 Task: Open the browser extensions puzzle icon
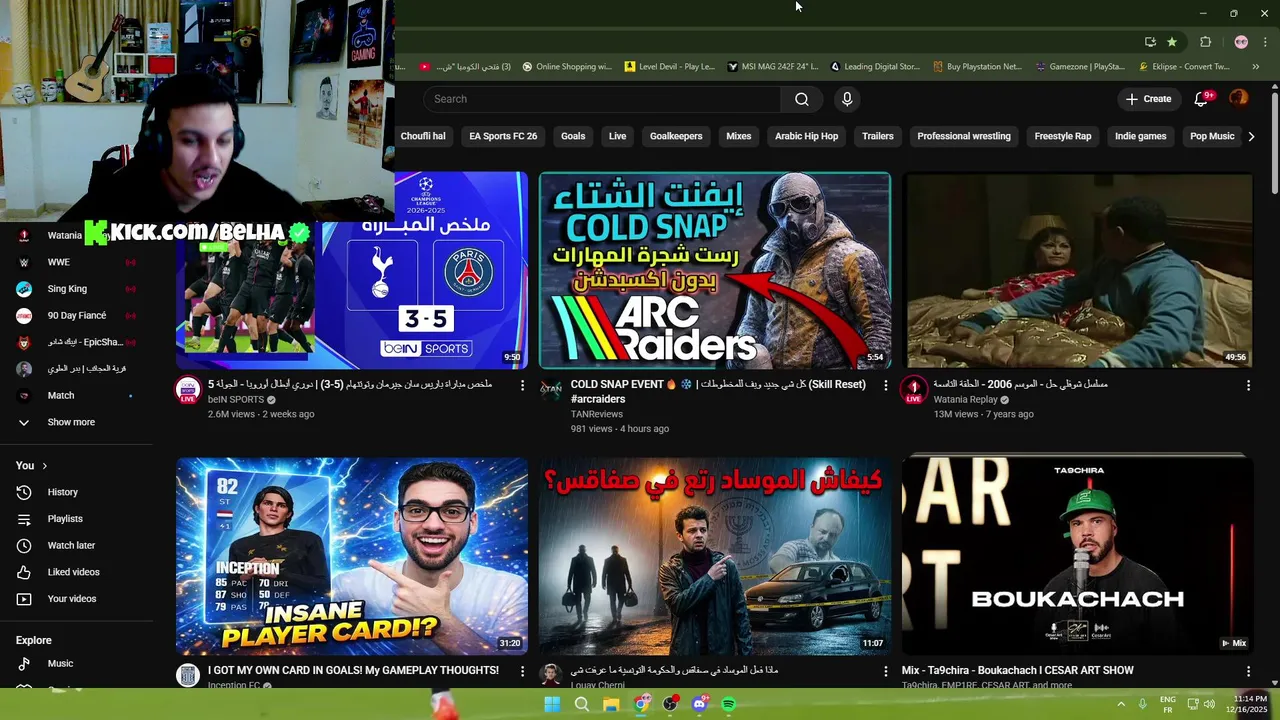pyautogui.click(x=1205, y=42)
